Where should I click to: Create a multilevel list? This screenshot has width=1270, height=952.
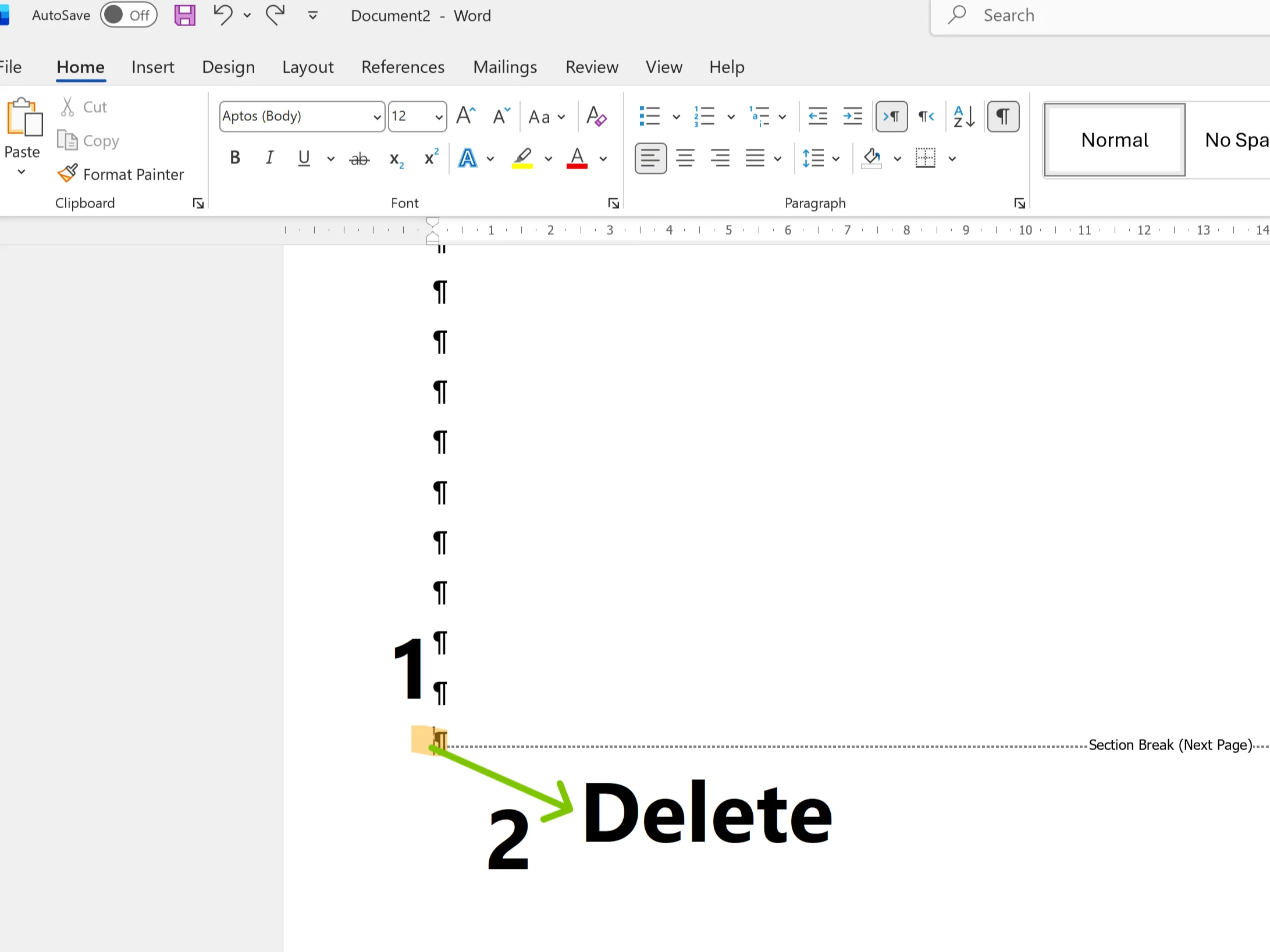pos(759,116)
